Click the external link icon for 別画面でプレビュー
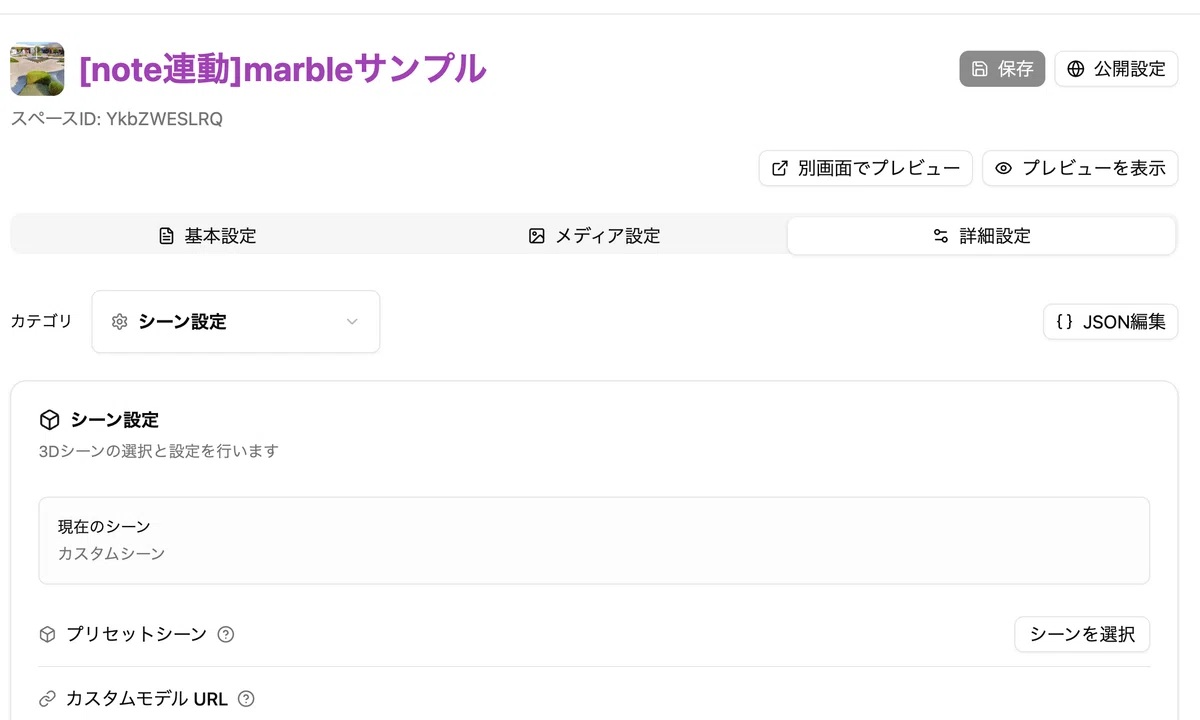The image size is (1200, 720). pos(779,168)
